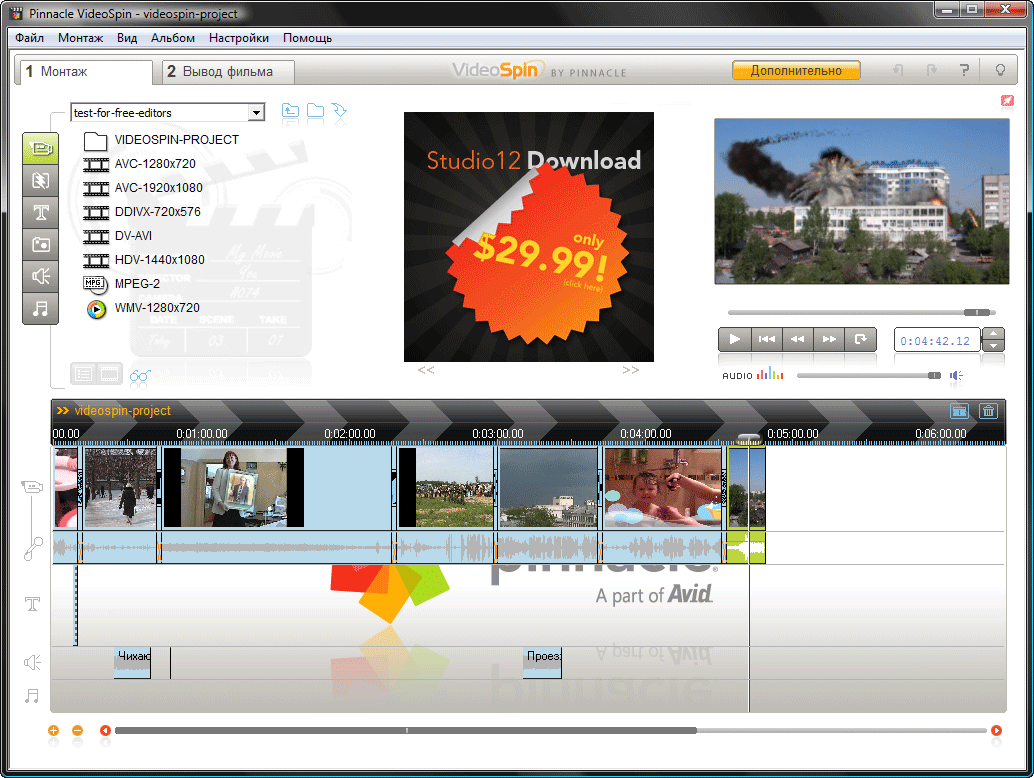Open the Настройки menu
This screenshot has width=1034, height=778.
[239, 38]
